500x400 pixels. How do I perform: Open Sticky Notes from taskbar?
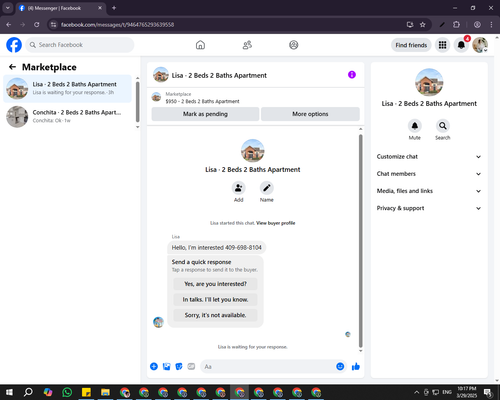click(x=86, y=392)
